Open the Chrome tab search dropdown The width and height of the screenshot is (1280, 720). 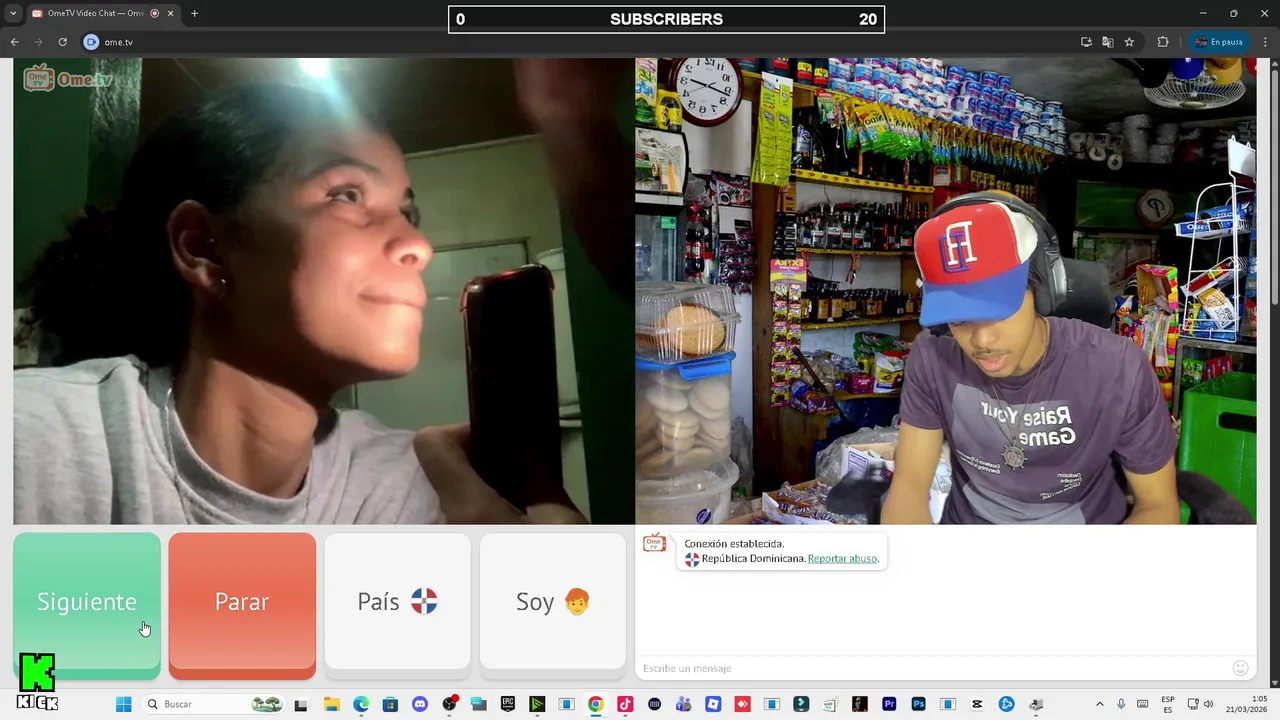tap(13, 13)
